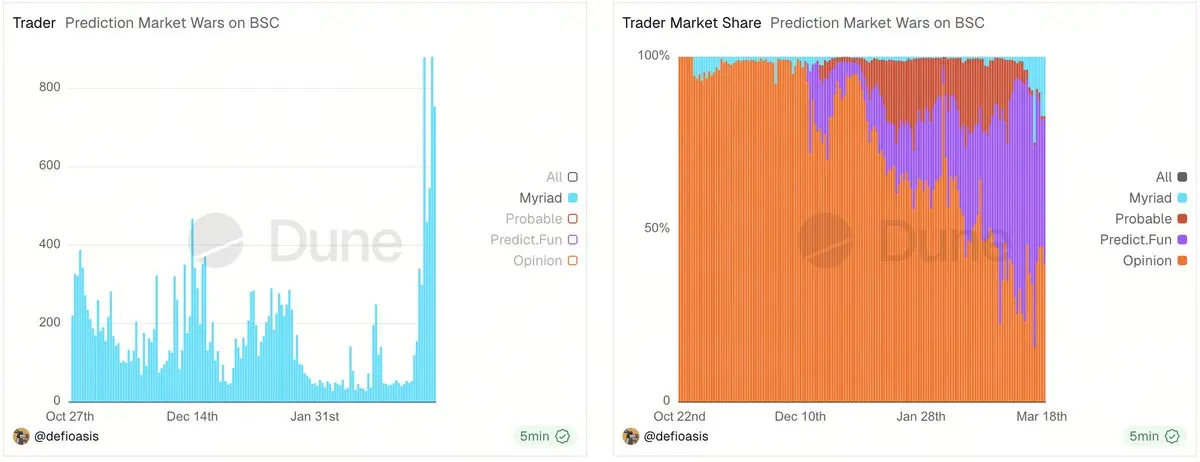Open @defioasis profile link under Market Share chart

[x=677, y=436]
